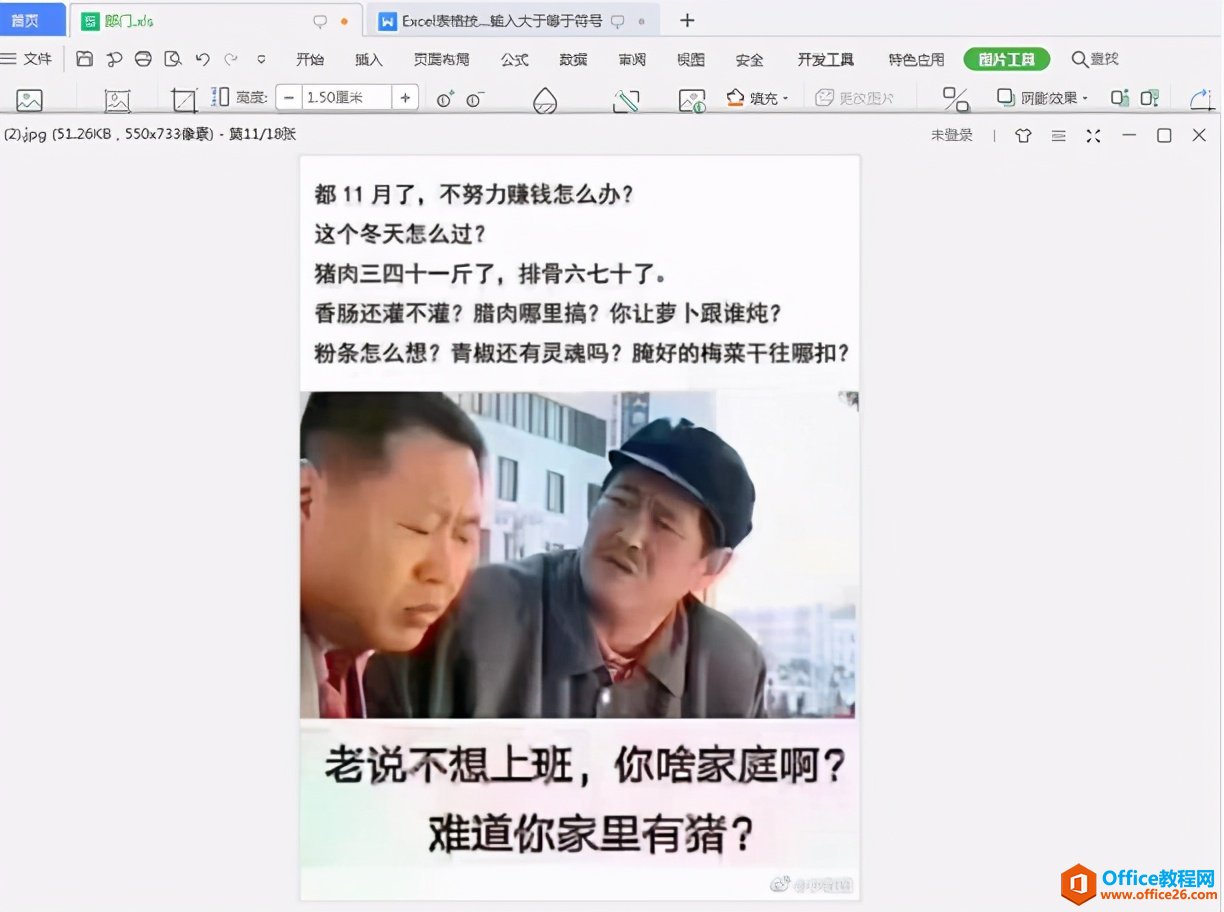Click the fullscreen icon in image viewer
The width and height of the screenshot is (1224, 912).
coord(1093,135)
